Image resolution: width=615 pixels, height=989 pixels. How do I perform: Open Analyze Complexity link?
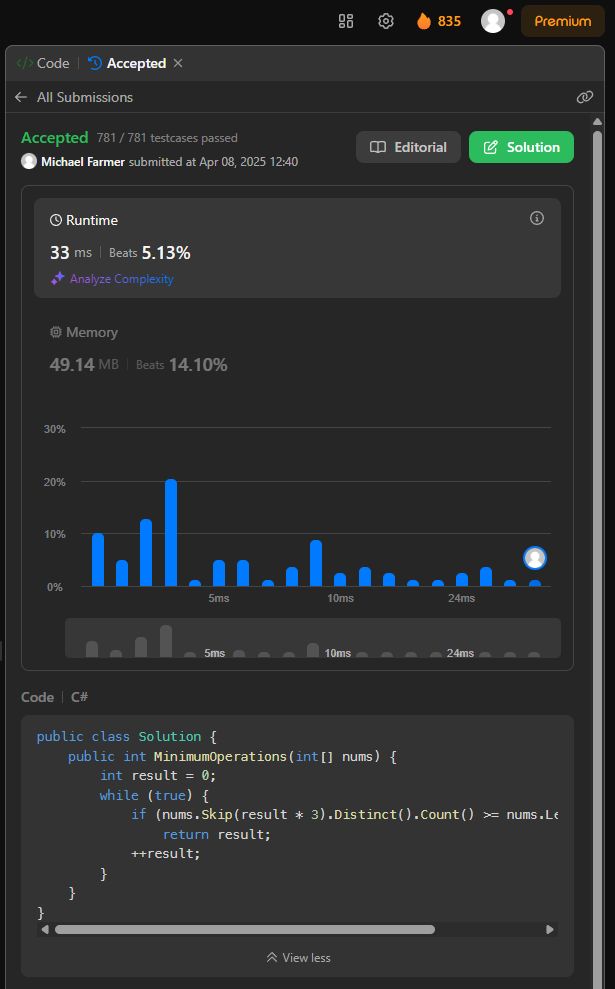[x=121, y=279]
